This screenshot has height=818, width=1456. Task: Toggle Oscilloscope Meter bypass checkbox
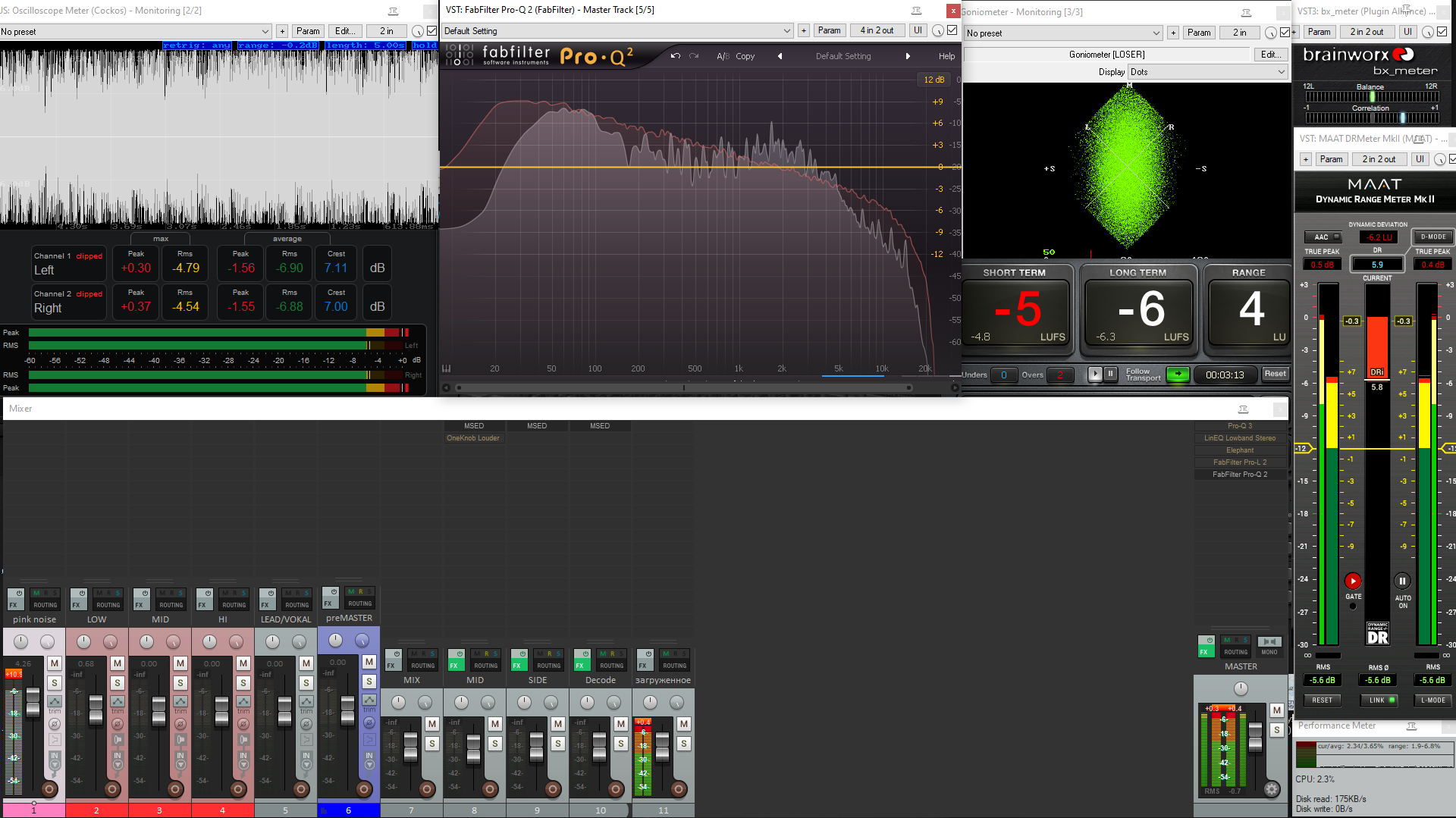pos(432,31)
